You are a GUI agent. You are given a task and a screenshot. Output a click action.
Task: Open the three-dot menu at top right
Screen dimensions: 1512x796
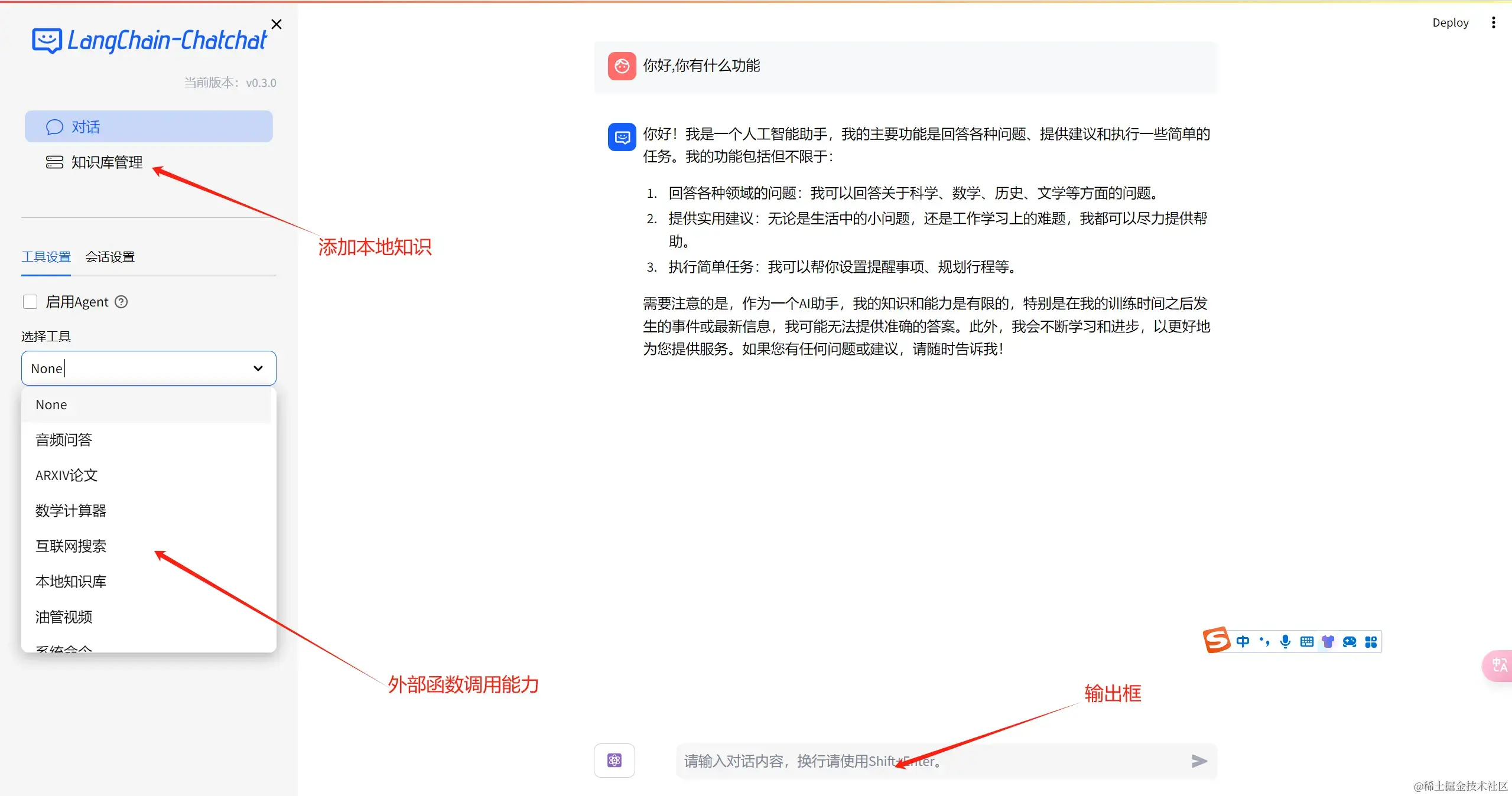(1493, 22)
